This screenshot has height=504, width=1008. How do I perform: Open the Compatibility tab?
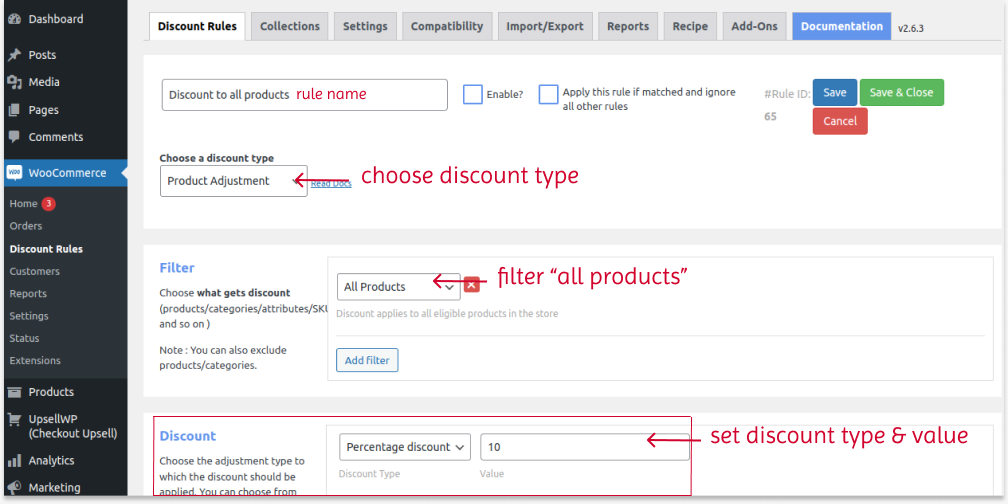(447, 26)
